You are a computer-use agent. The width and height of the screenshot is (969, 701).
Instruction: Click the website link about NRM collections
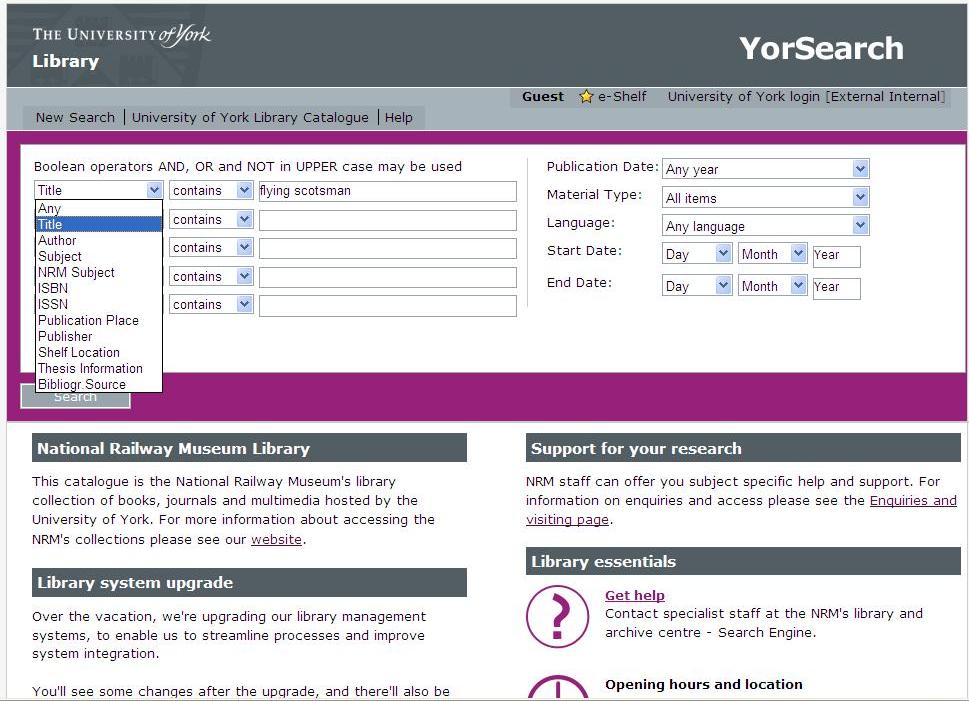pos(276,539)
